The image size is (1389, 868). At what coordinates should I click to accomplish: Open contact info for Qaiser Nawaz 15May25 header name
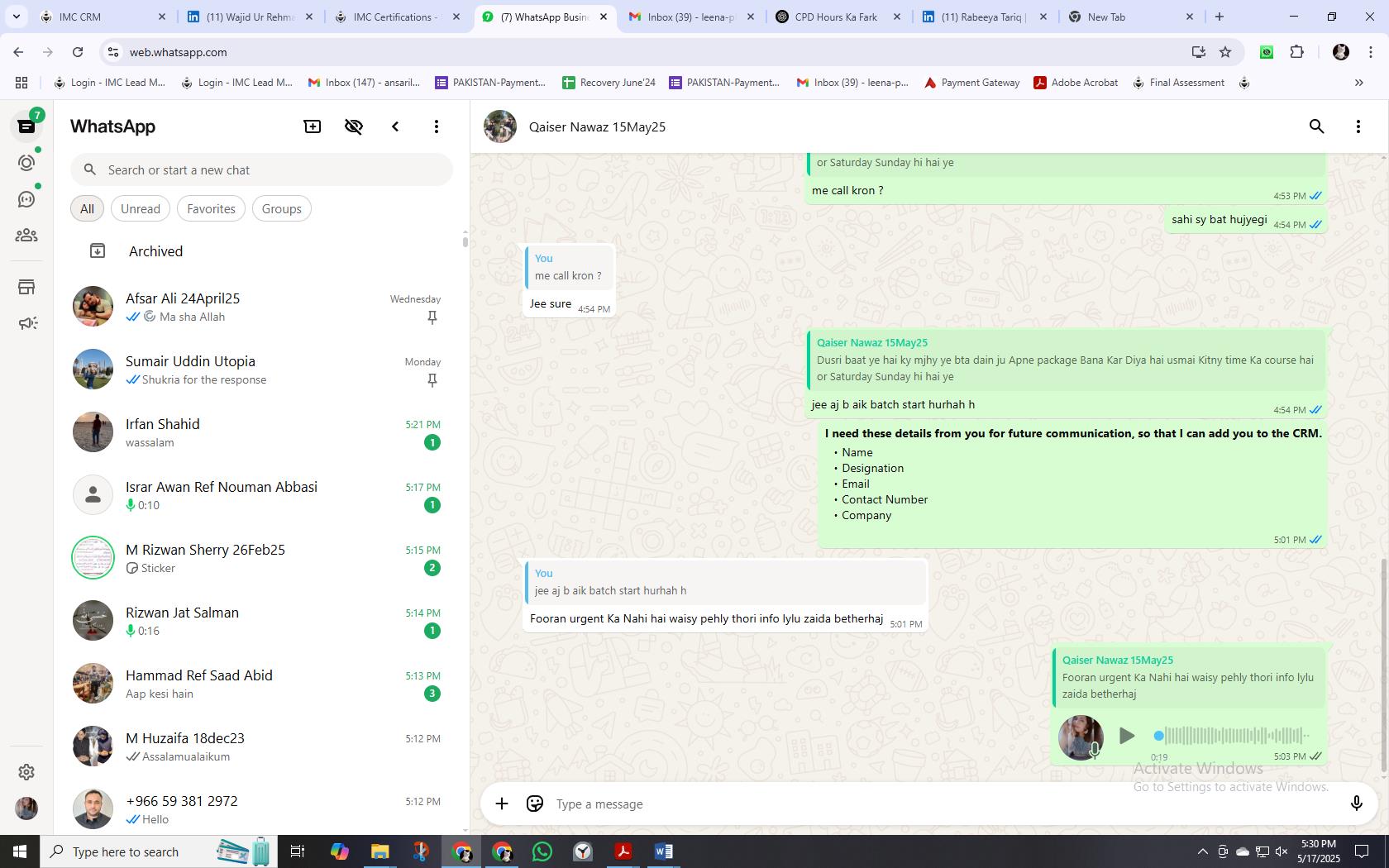(597, 126)
